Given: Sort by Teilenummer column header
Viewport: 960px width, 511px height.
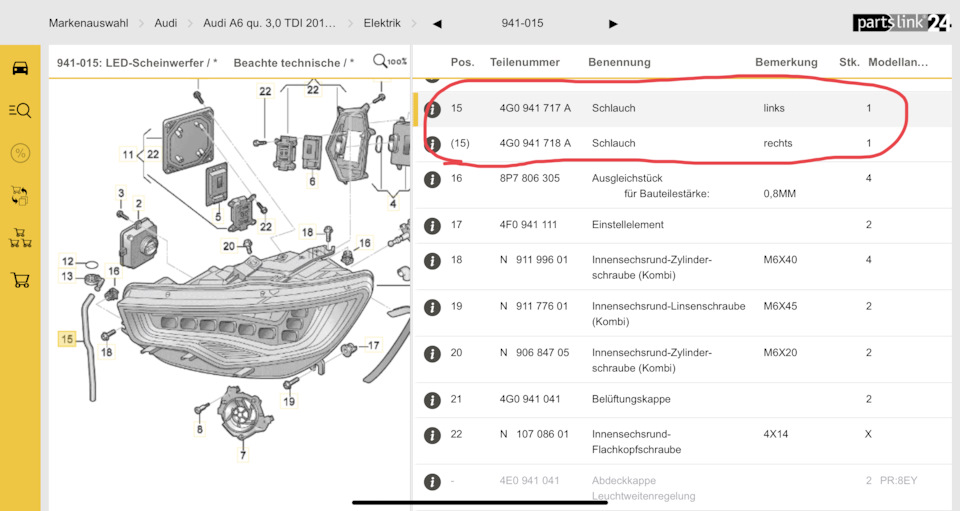Looking at the screenshot, I should [x=525, y=62].
